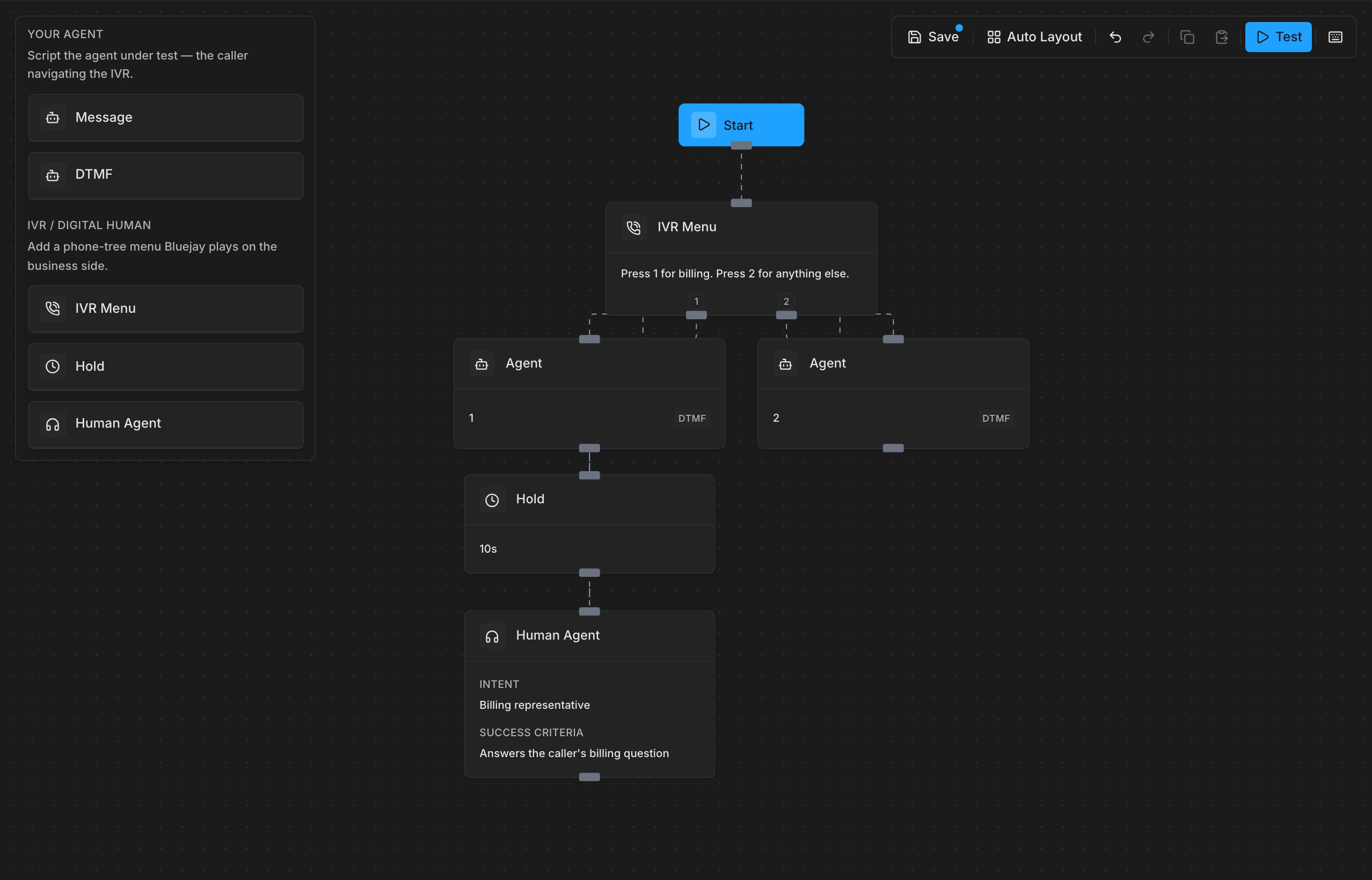Redo the last undone action
Screen dimensions: 1372x880
[1149, 37]
